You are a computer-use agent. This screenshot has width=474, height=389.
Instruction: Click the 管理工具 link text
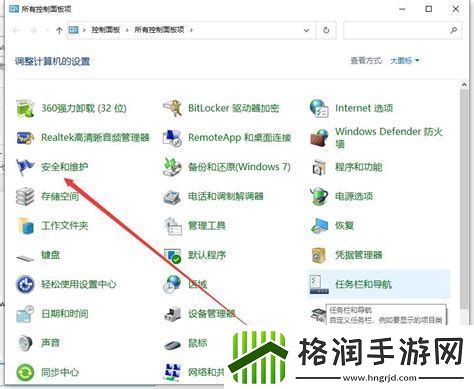pyautogui.click(x=207, y=226)
